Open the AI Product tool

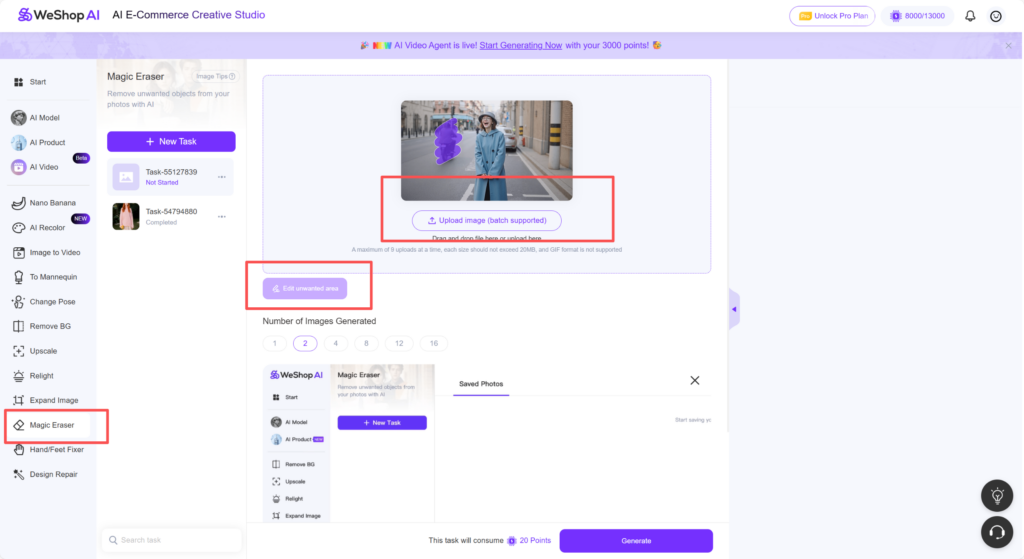pyautogui.click(x=39, y=142)
